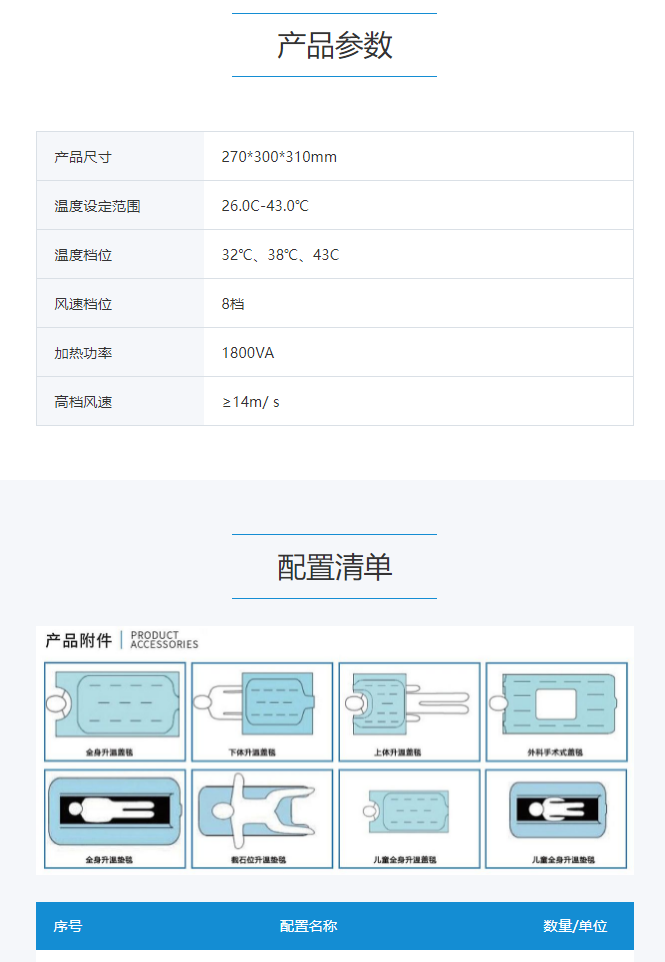The width and height of the screenshot is (665, 962).
Task: Select the 儿童全身升温垫毯 accessory picture
Action: tap(556, 817)
